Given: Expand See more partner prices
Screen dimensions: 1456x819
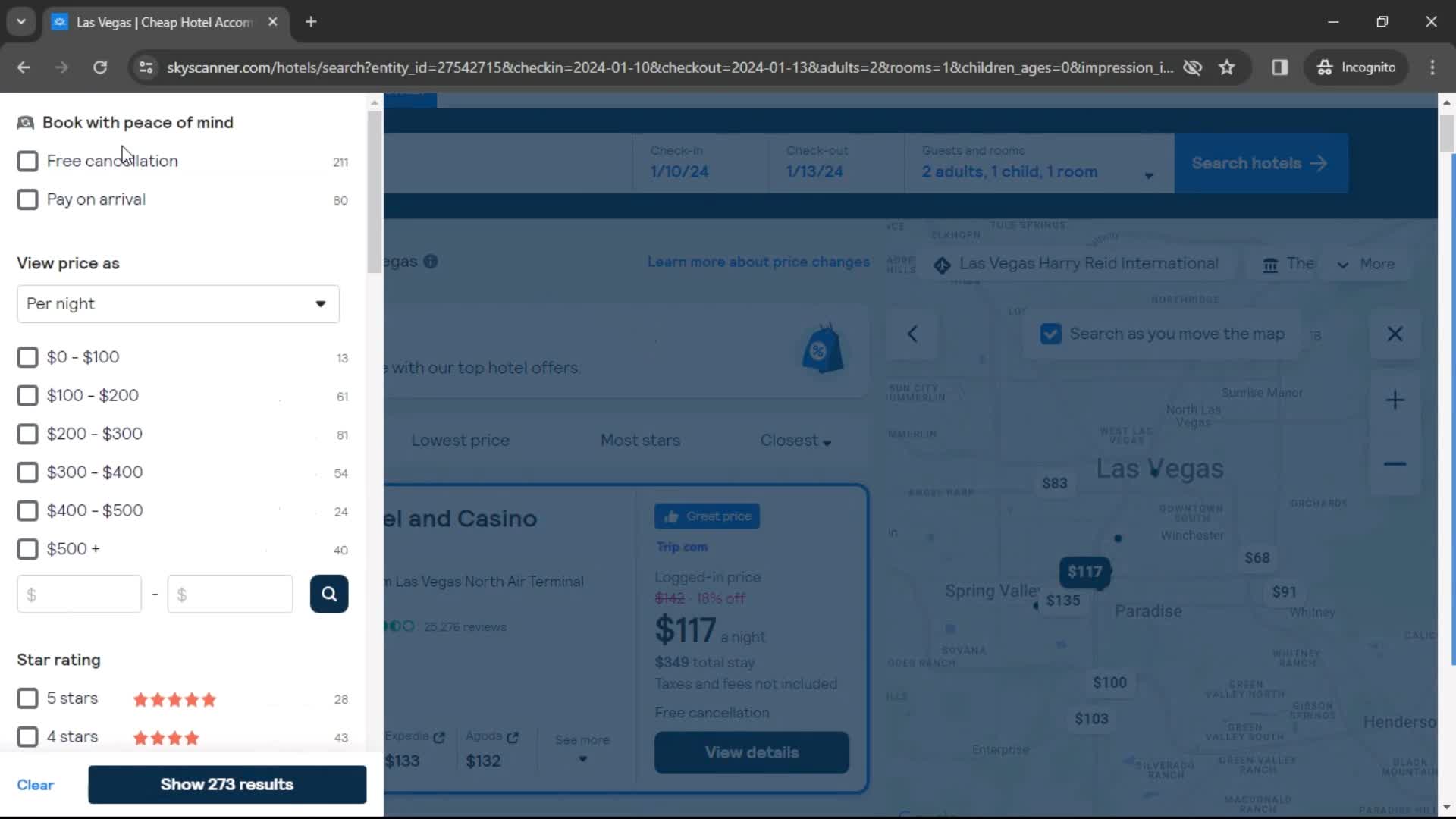Looking at the screenshot, I should pos(582,748).
